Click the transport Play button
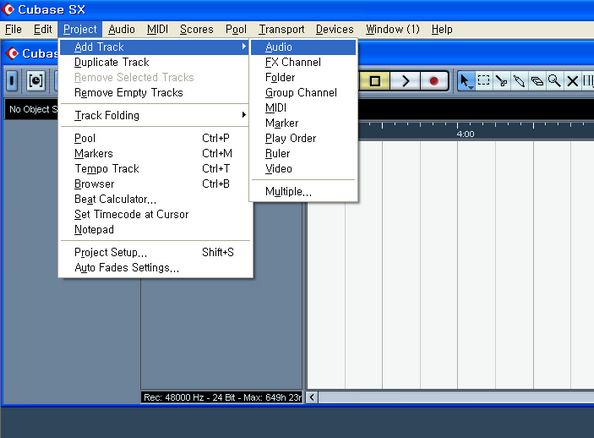The width and height of the screenshot is (594, 438). point(405,81)
